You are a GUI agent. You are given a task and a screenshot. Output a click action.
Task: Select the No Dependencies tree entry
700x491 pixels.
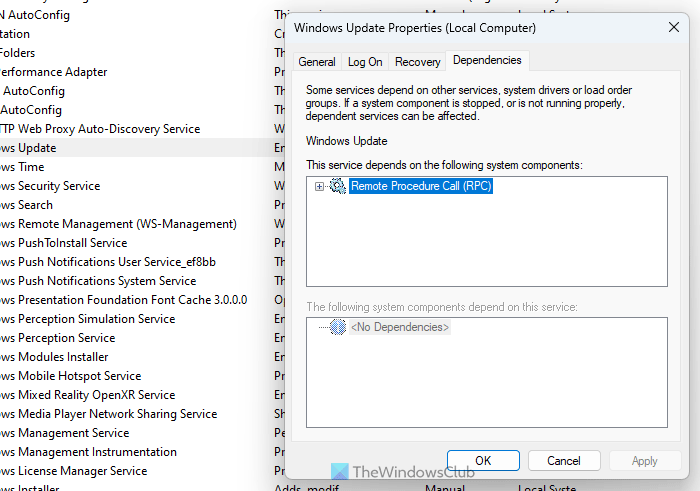point(399,327)
